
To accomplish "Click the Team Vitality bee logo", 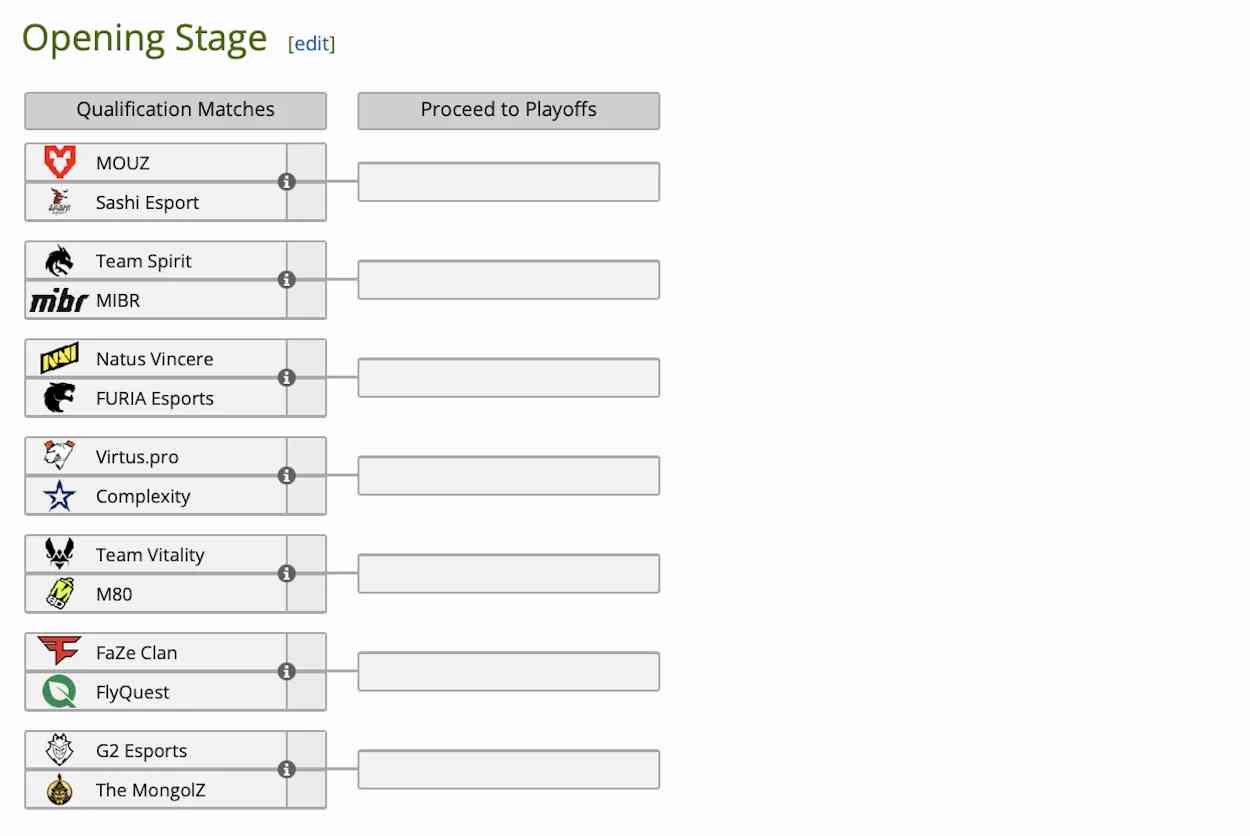I will [60, 554].
